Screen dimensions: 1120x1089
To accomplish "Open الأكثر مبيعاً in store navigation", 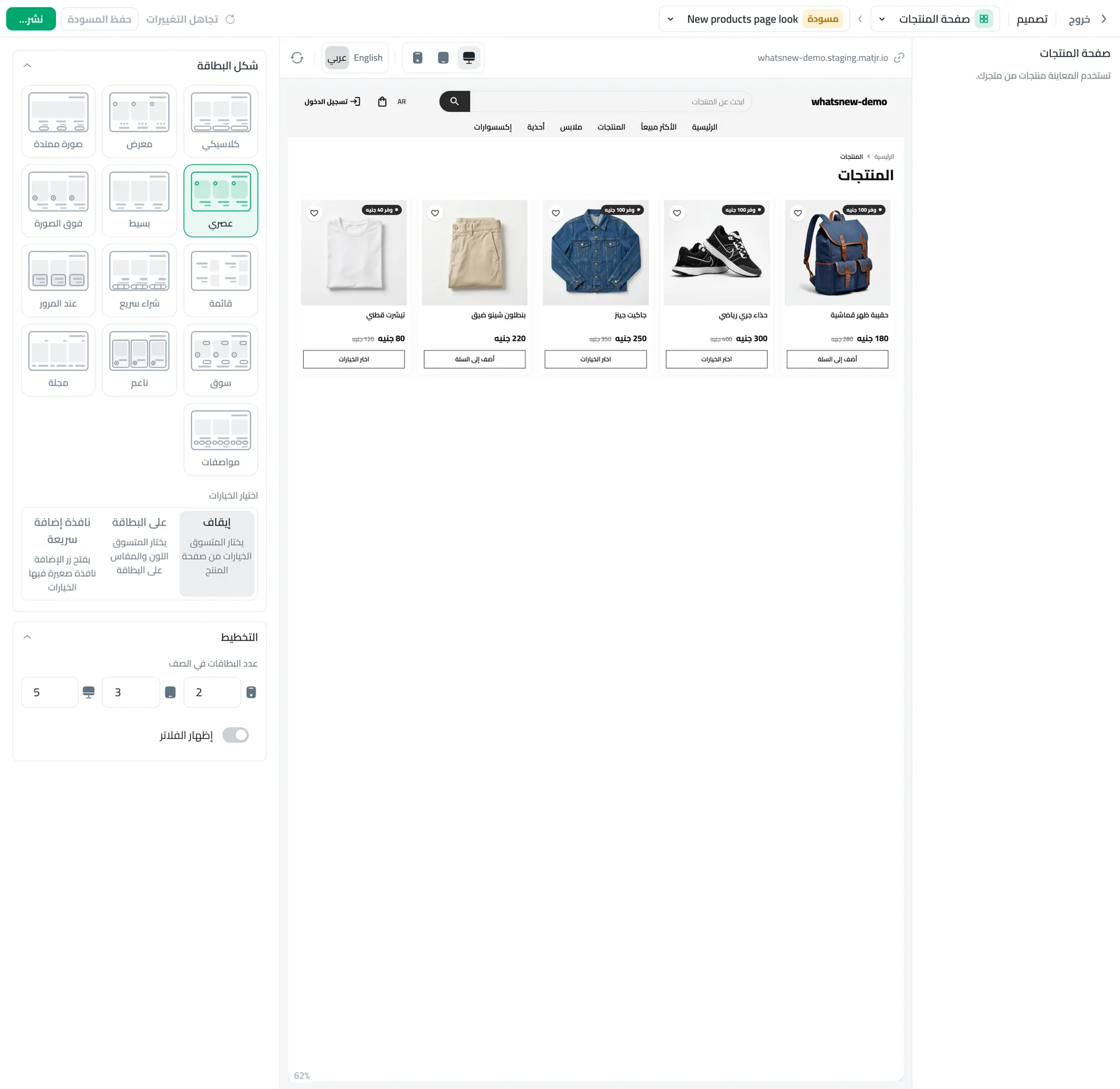I will pyautogui.click(x=659, y=127).
